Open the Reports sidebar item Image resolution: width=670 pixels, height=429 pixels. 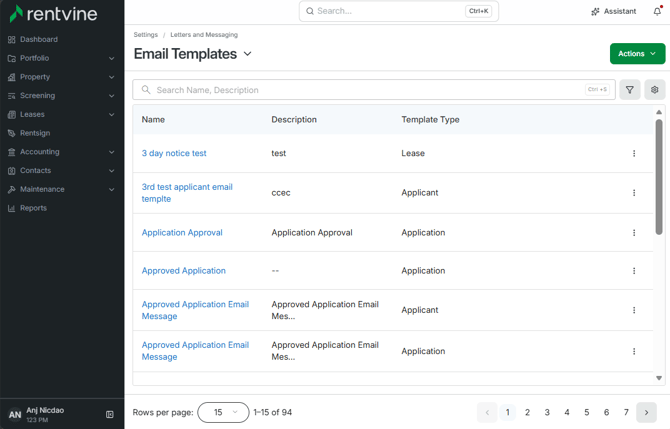click(x=33, y=208)
